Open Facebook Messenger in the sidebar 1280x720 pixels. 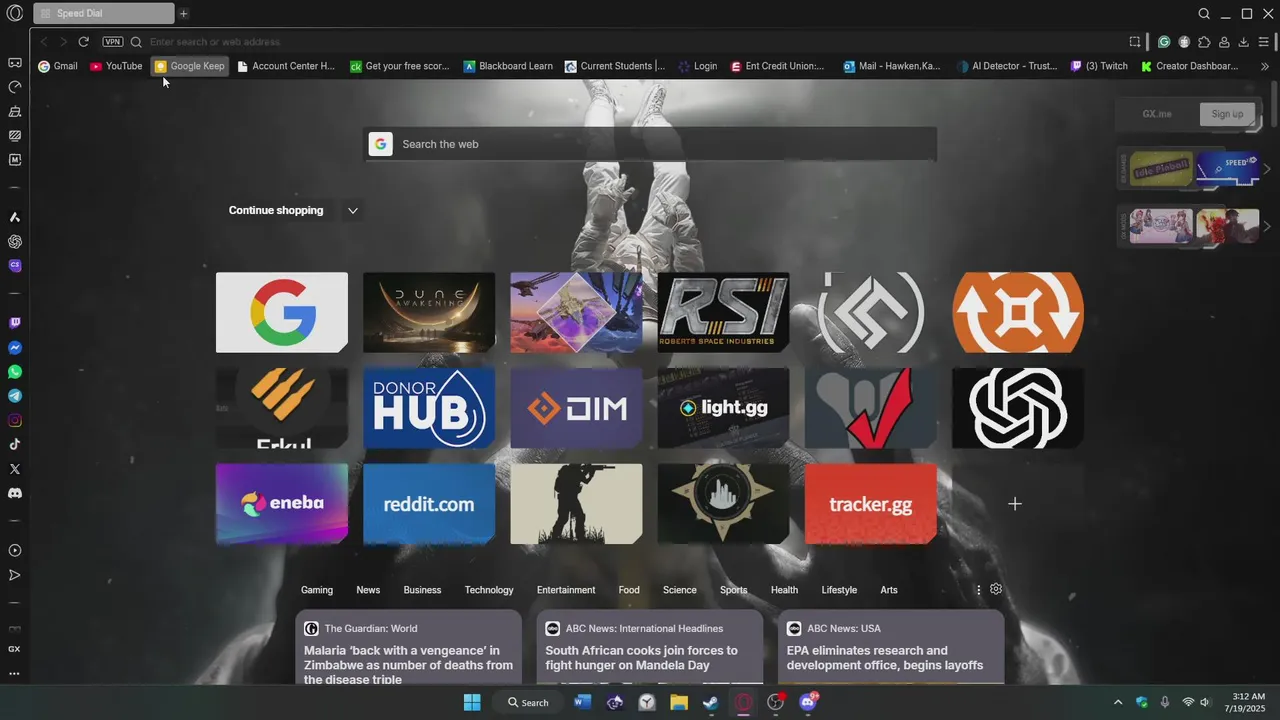[15, 348]
